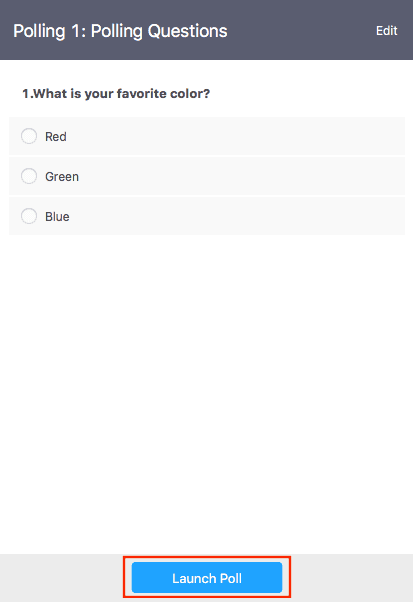Click the question number '1.' before the question
Image resolution: width=413 pixels, height=602 pixels.
[27, 94]
